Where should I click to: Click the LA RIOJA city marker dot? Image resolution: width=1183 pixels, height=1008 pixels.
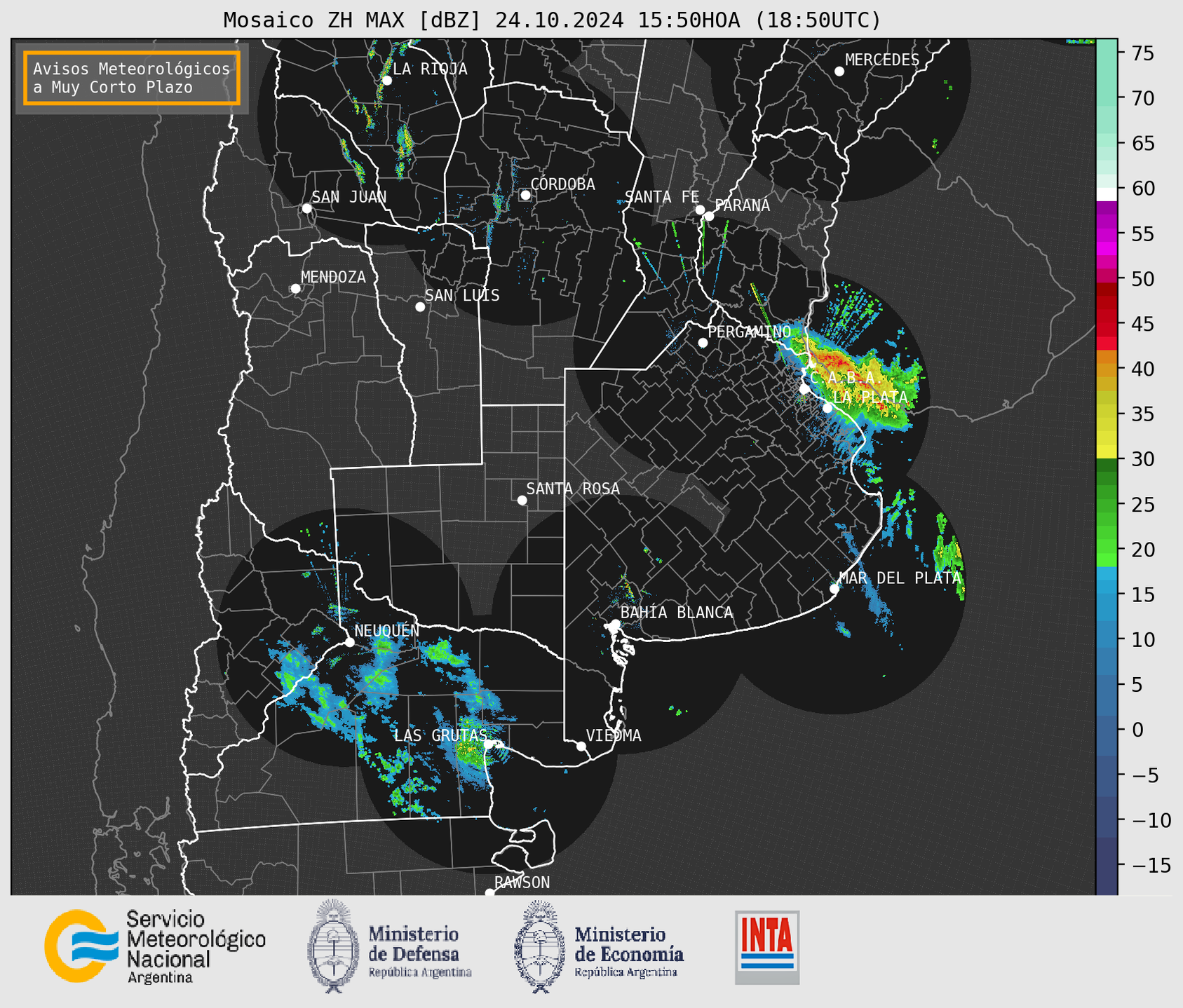(386, 81)
